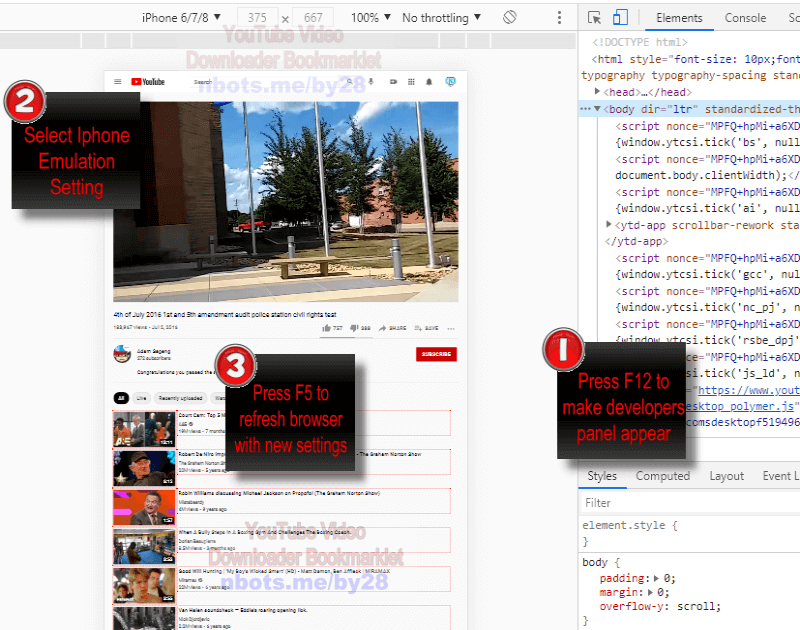The width and height of the screenshot is (800, 630).
Task: Click the element.style rule
Action: pos(630,525)
